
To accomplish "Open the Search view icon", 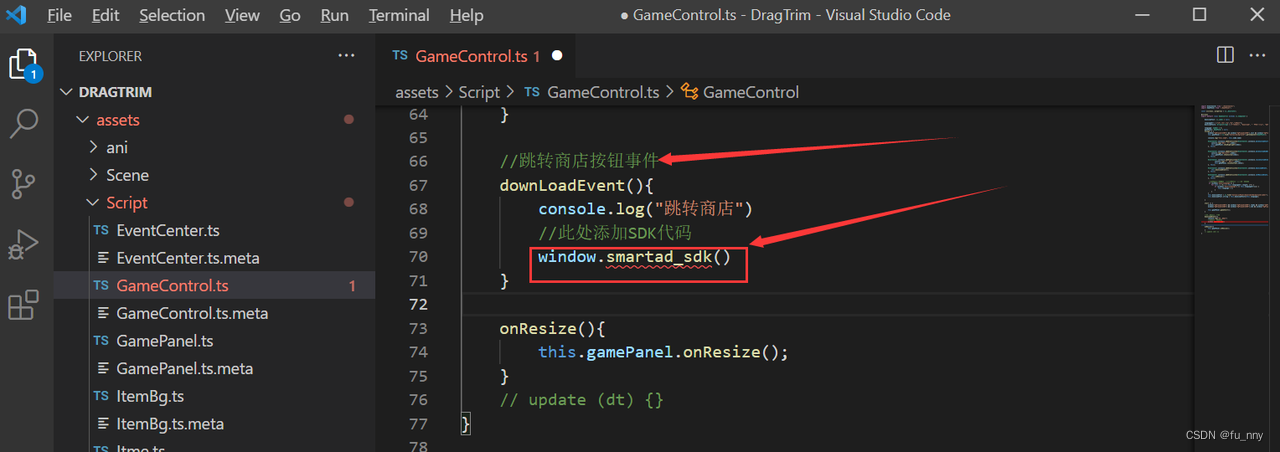I will coord(23,124).
